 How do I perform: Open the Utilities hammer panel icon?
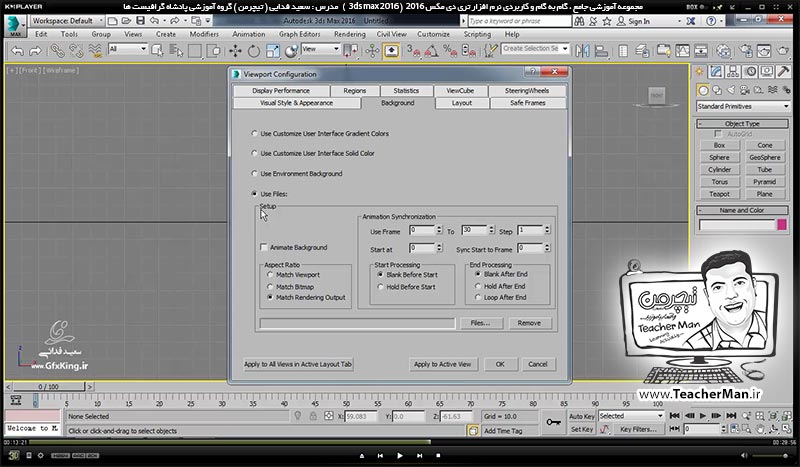click(x=783, y=71)
